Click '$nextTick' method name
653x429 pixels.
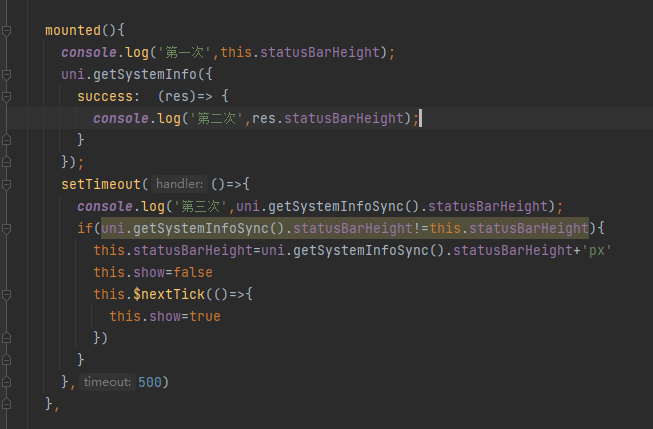(x=169, y=294)
